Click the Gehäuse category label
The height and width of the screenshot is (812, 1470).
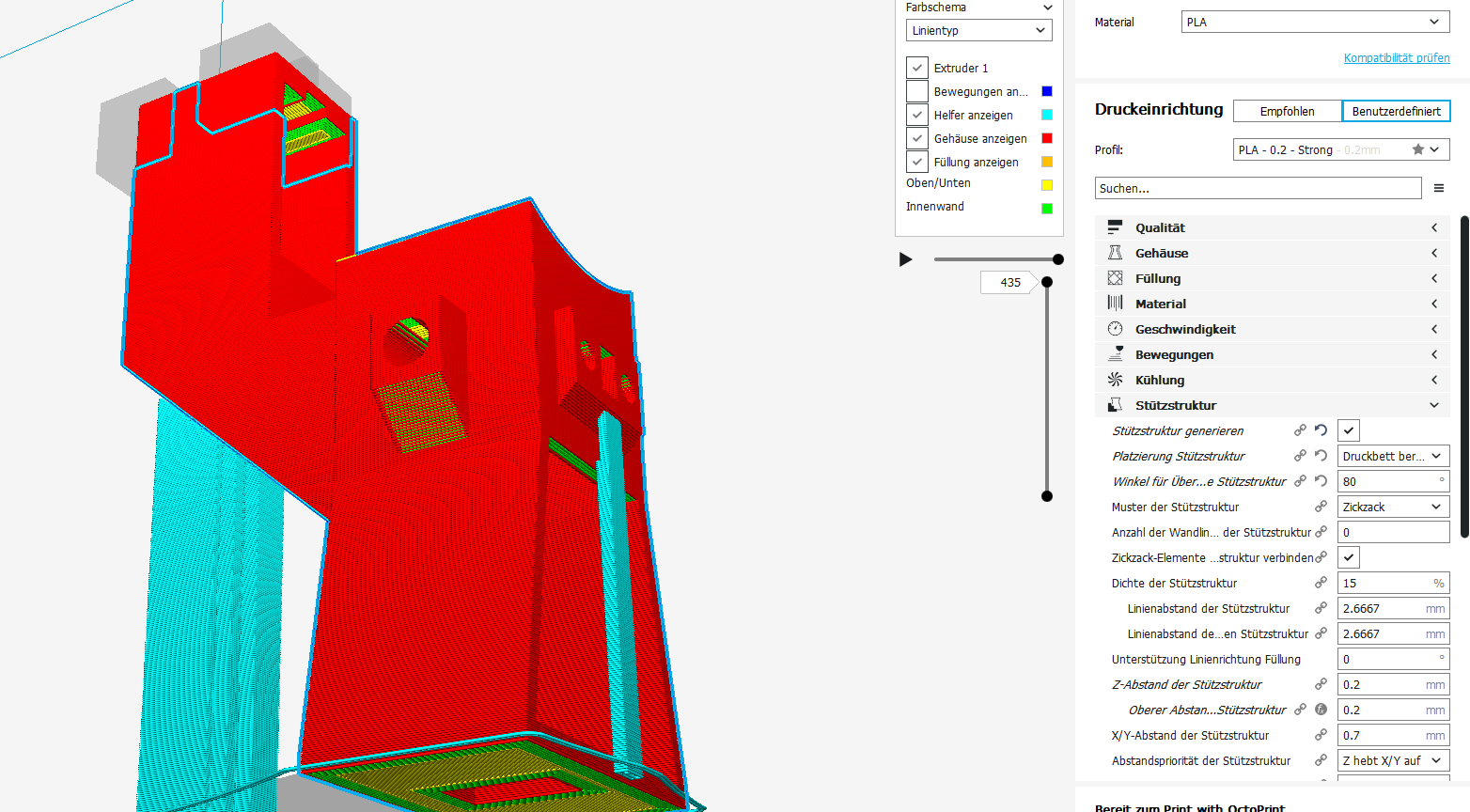pos(1162,253)
